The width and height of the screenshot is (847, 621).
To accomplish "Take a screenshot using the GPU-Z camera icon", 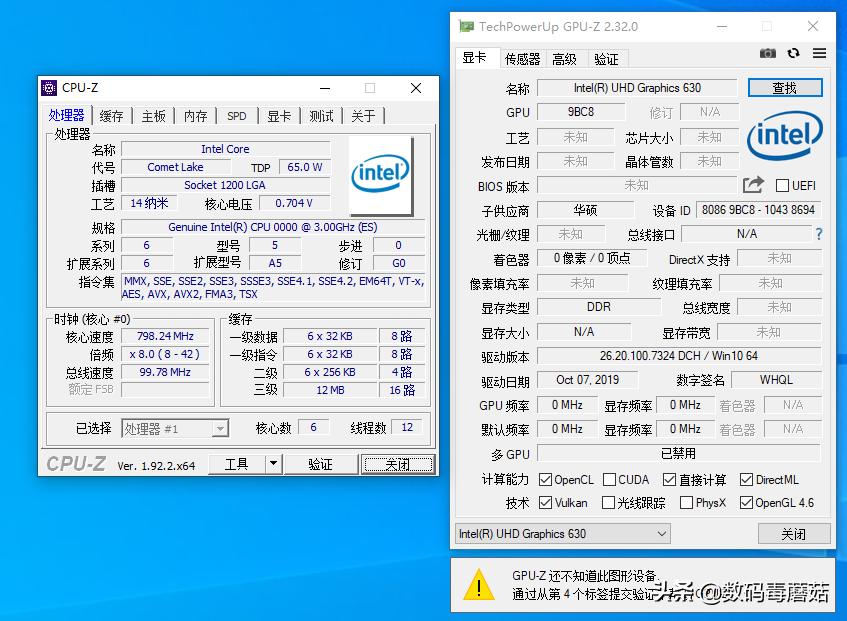I will pyautogui.click(x=767, y=52).
